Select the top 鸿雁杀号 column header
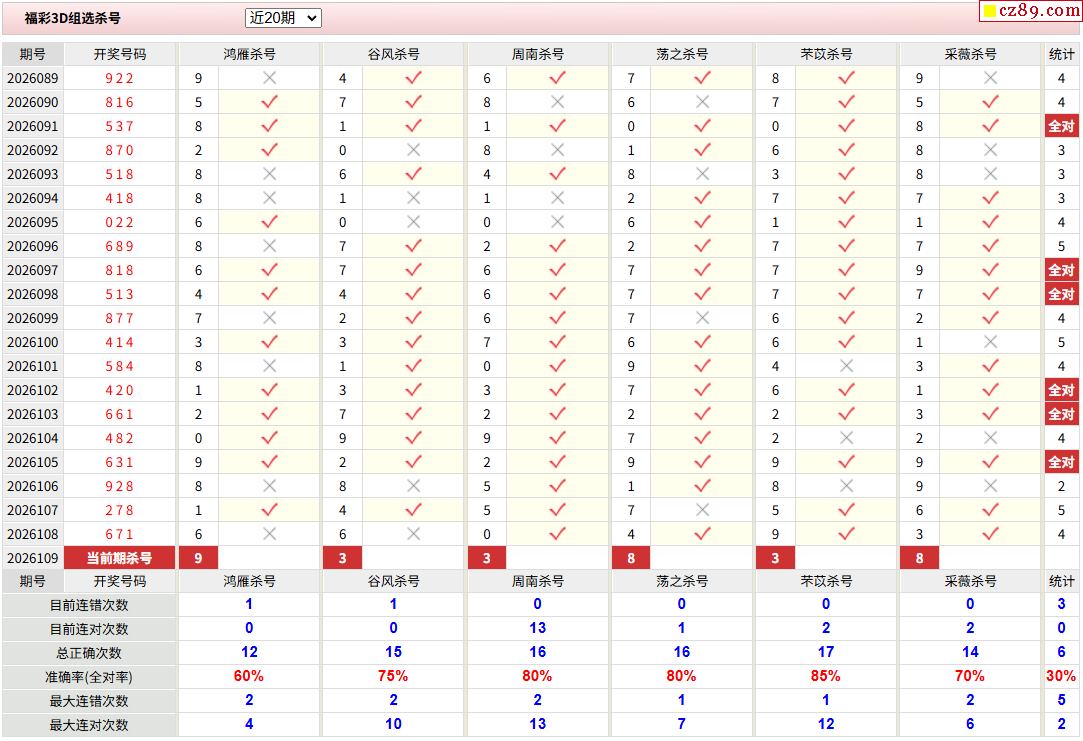This screenshot has height=741, width=1083. pyautogui.click(x=249, y=54)
